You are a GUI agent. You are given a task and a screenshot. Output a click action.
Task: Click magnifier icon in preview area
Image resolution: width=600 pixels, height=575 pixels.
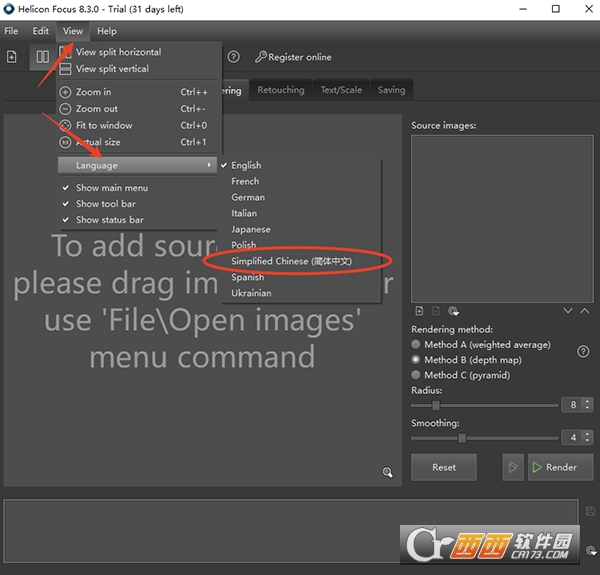pos(388,472)
